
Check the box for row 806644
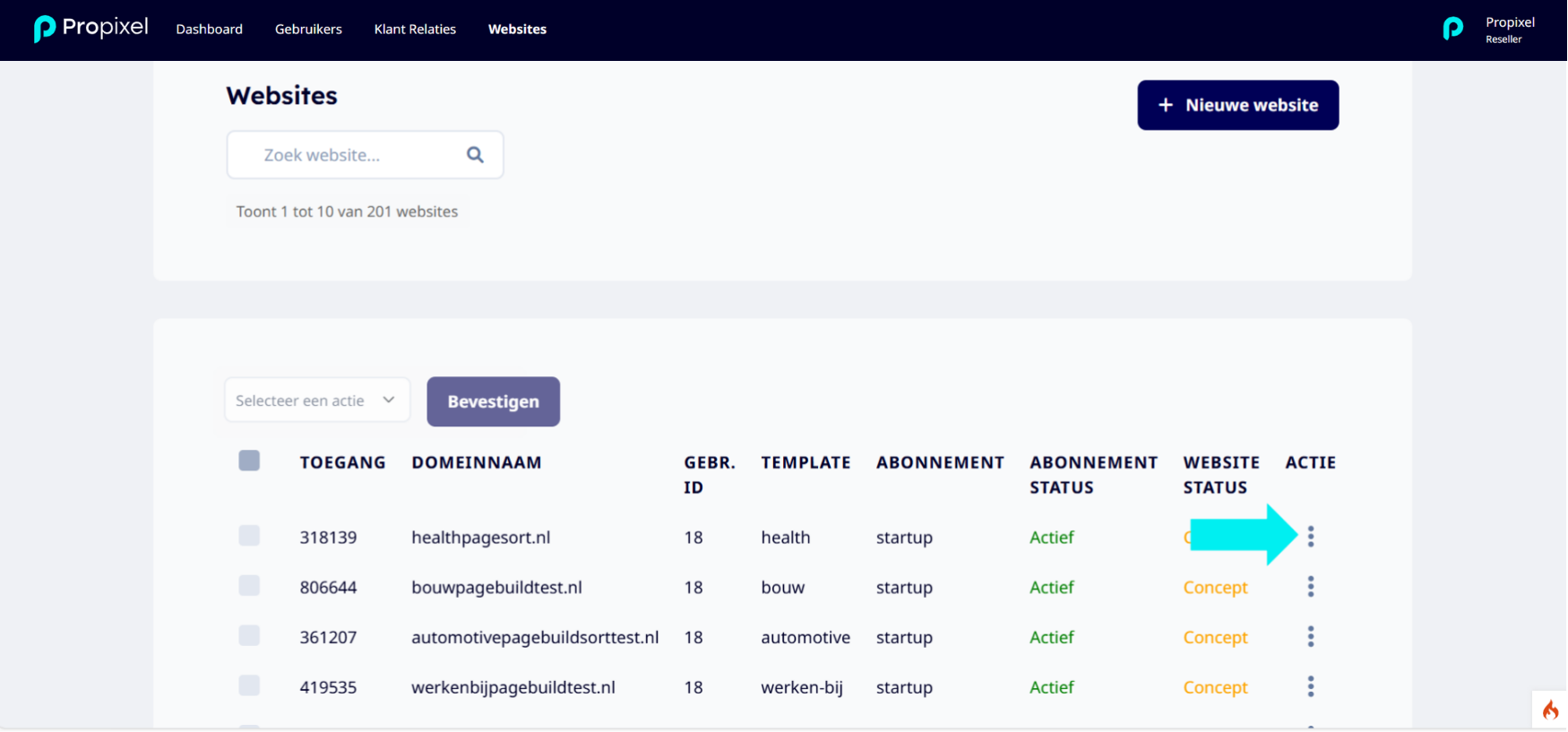(249, 586)
